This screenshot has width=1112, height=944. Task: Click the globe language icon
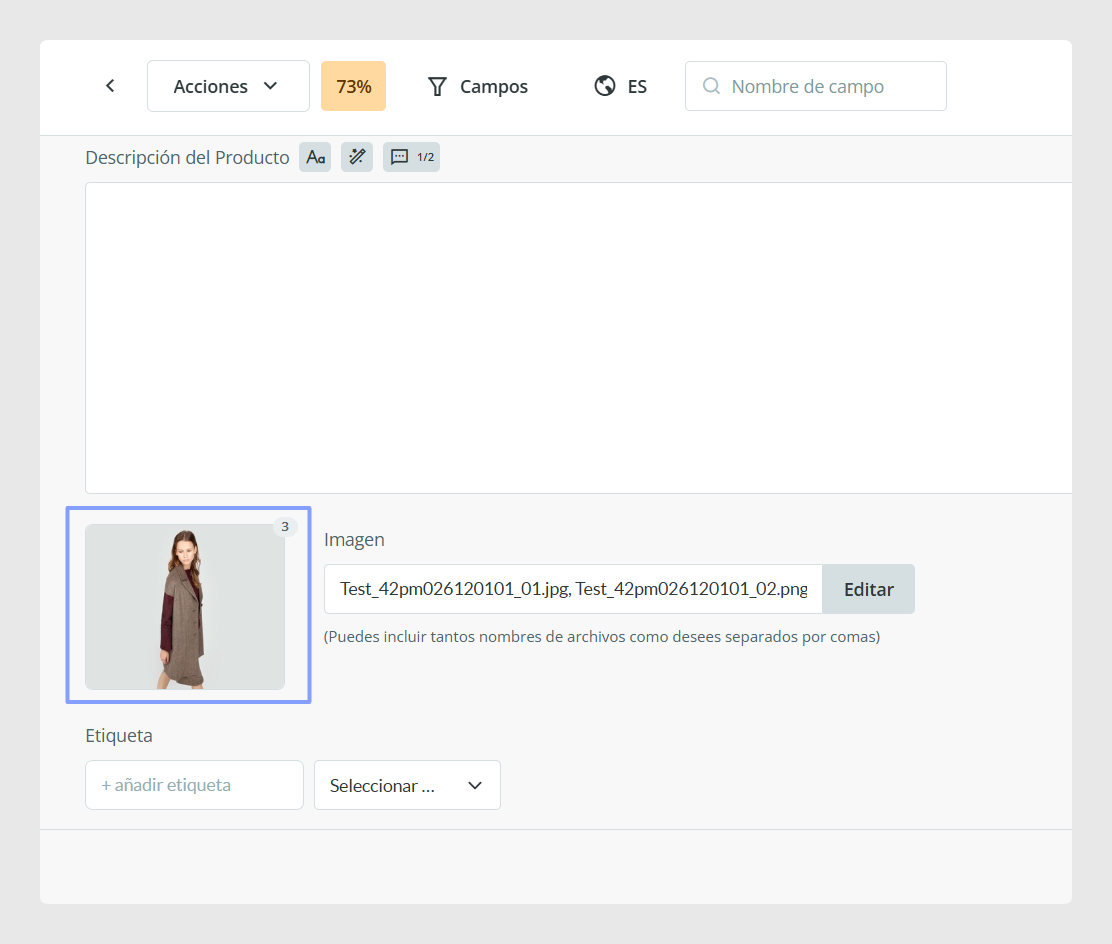point(604,86)
